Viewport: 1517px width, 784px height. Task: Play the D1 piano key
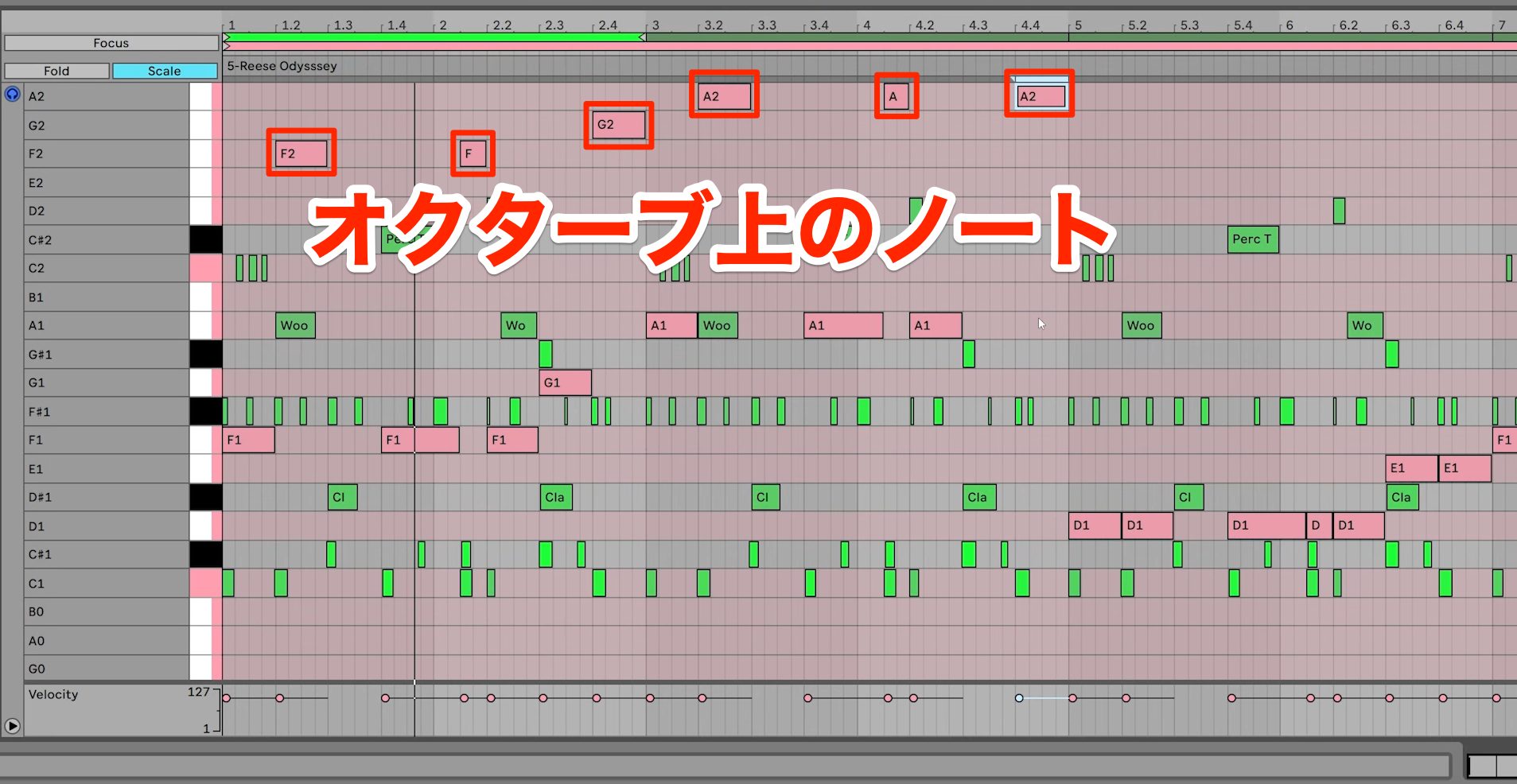point(200,526)
